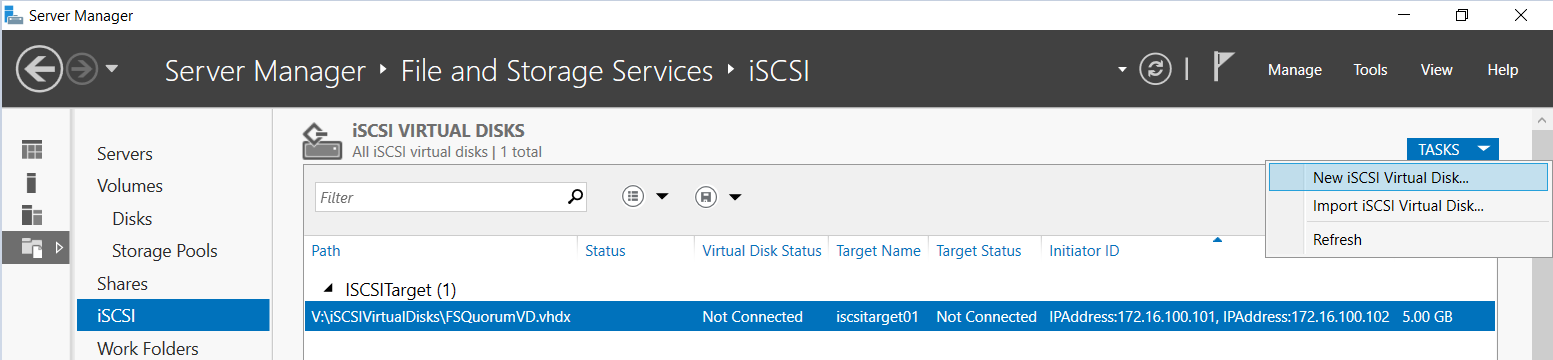This screenshot has height=360, width=1553.
Task: Click the search magnifier icon in Filter
Action: [x=575, y=197]
